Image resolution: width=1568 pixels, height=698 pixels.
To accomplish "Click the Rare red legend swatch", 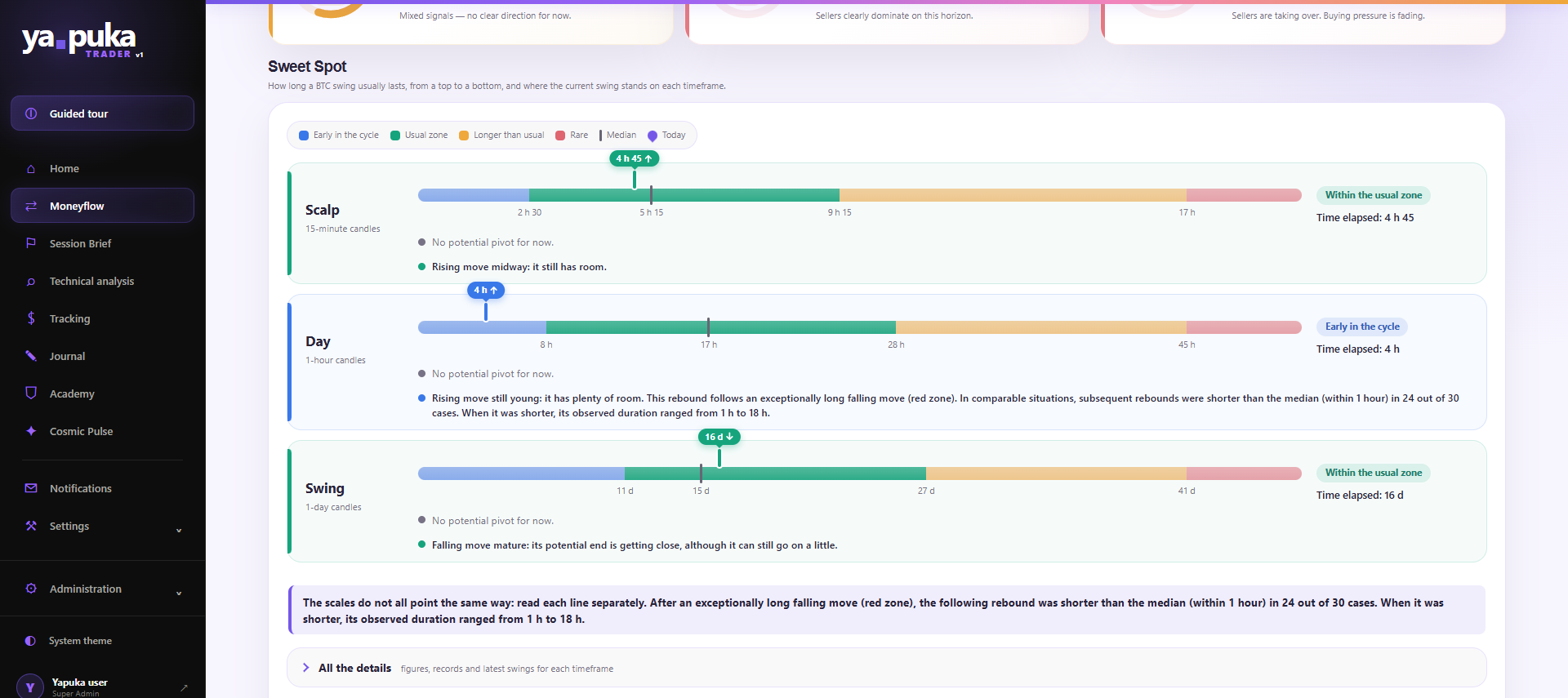I will [x=560, y=136].
